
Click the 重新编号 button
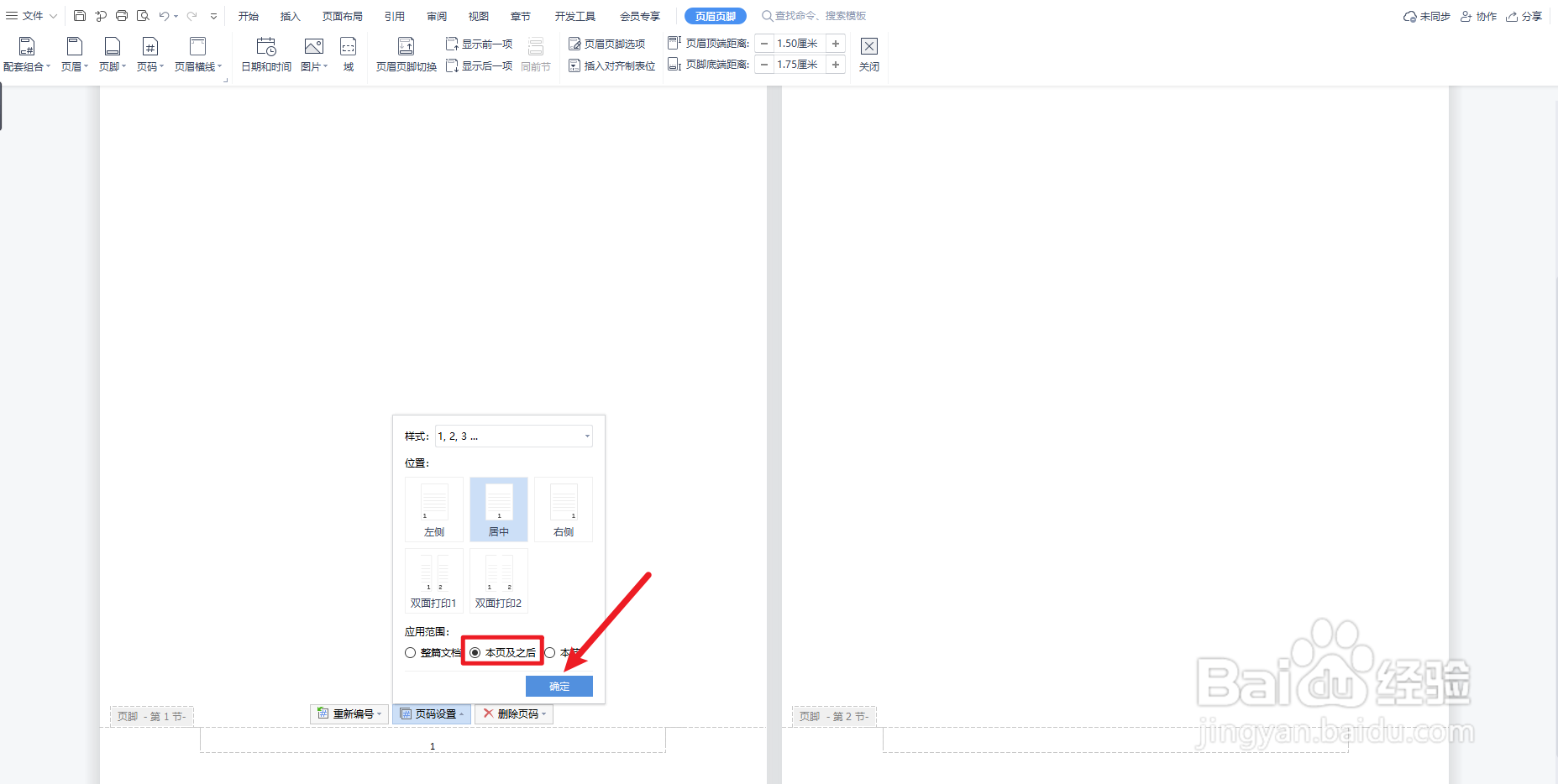click(x=349, y=714)
